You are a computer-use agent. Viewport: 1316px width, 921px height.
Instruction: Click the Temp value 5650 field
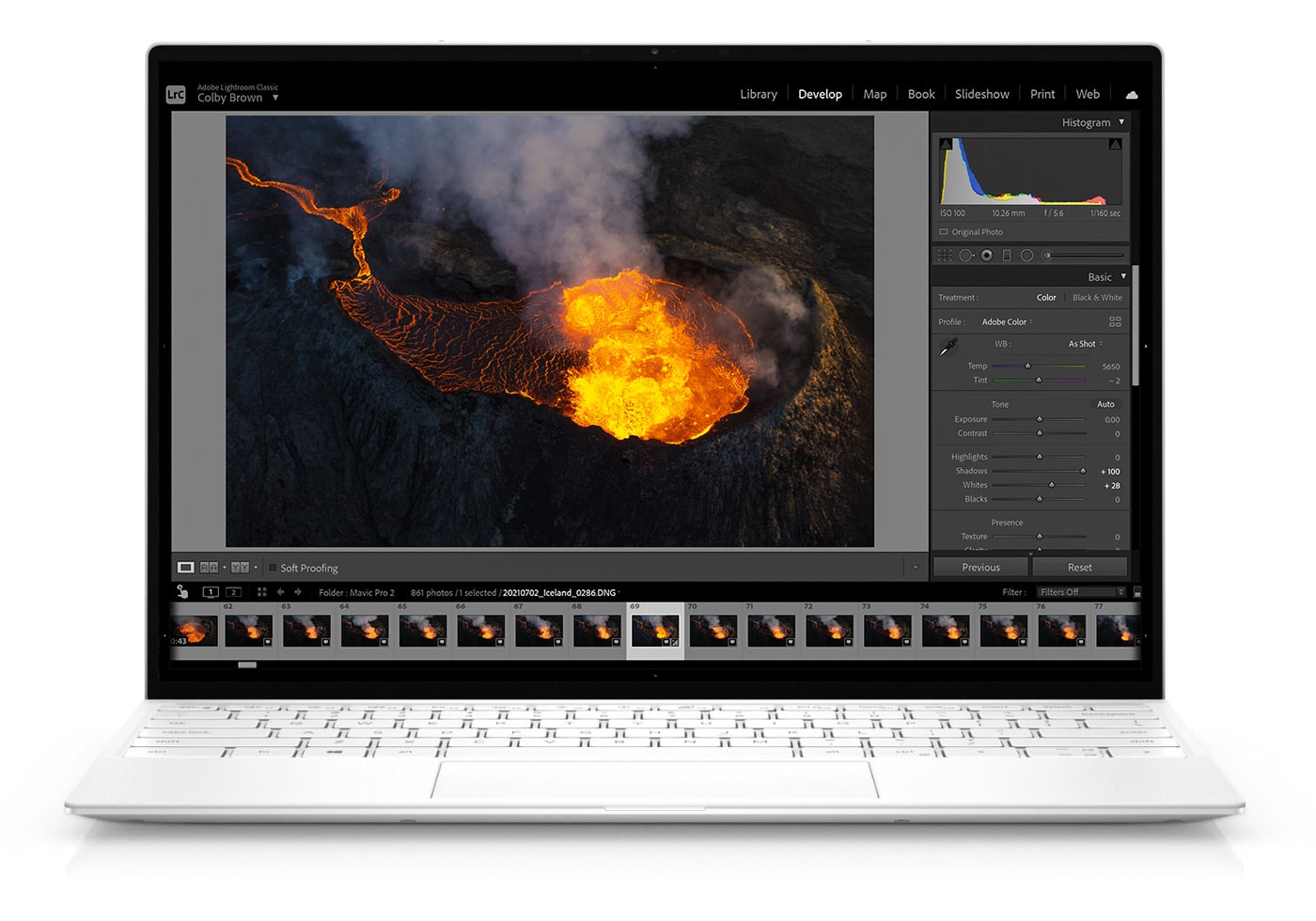tap(1110, 367)
